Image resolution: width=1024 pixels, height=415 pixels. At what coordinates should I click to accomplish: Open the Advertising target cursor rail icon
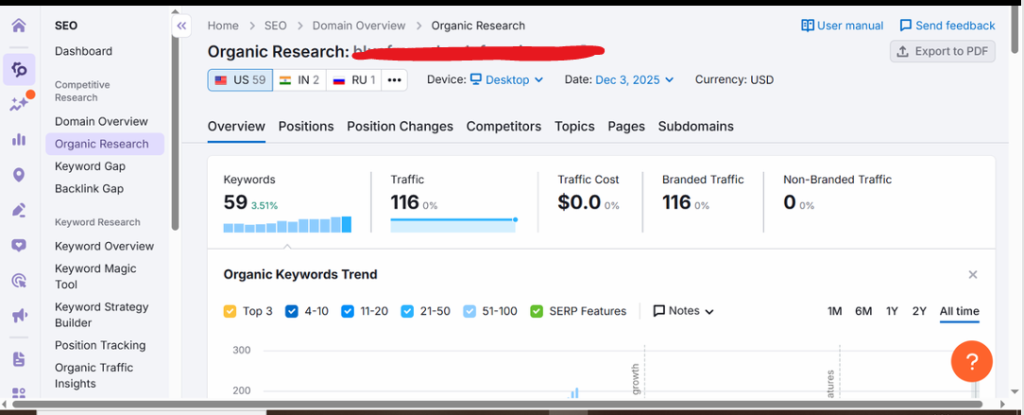click(x=19, y=281)
